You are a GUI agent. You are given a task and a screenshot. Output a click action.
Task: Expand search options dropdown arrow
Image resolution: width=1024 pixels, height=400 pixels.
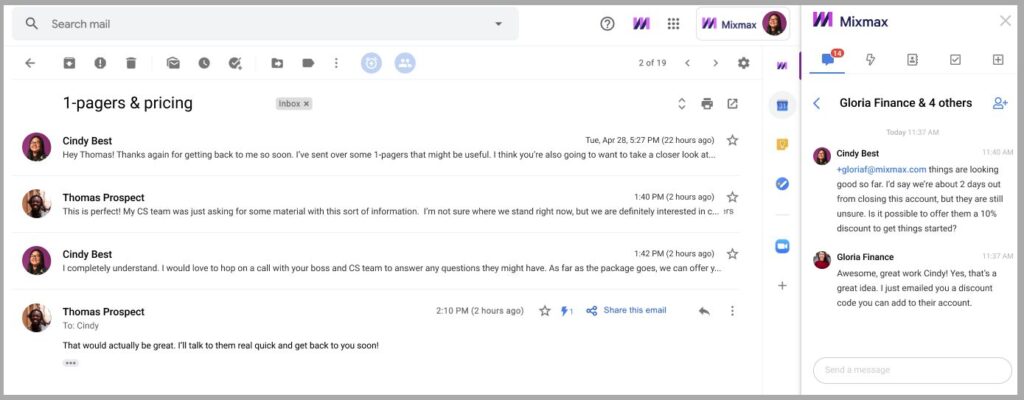[x=498, y=24]
